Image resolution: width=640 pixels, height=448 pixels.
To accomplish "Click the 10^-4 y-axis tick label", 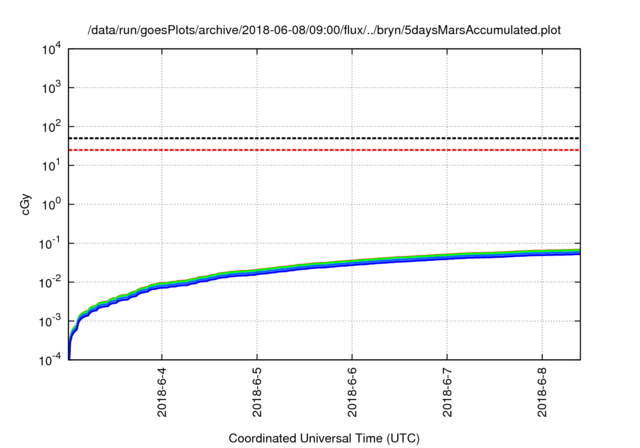I will tap(51, 359).
